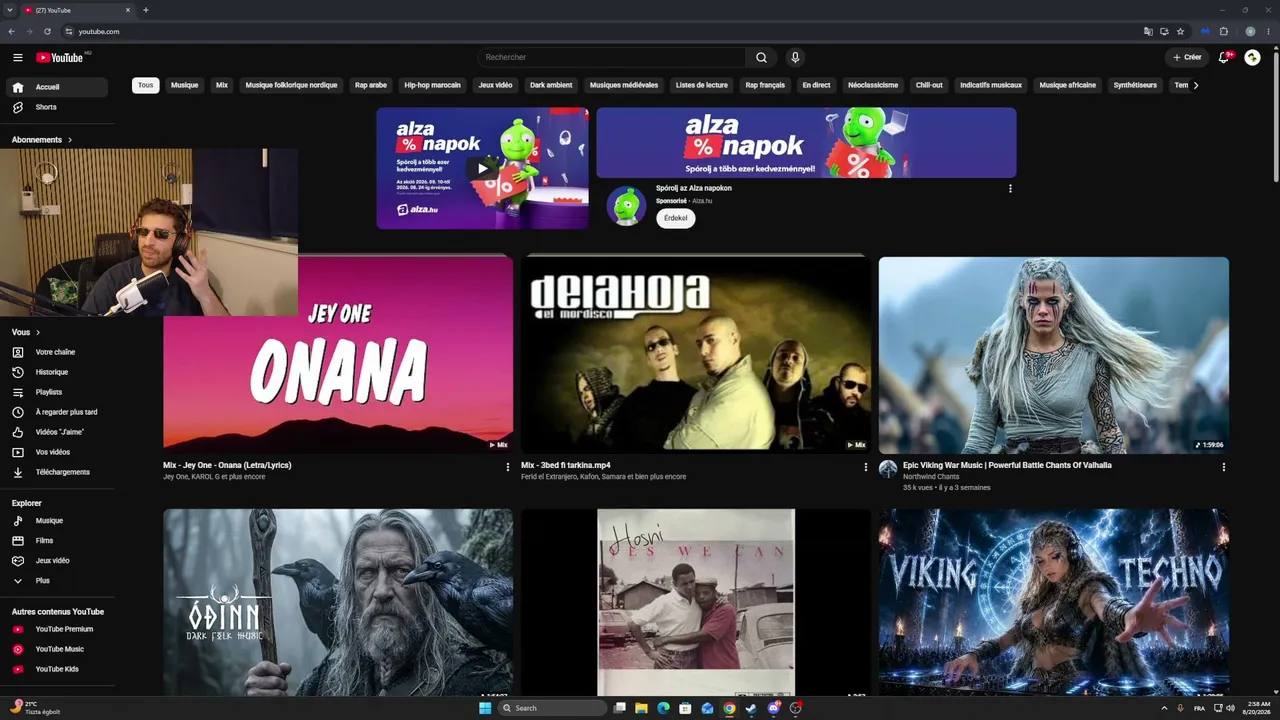
Task: Open the Chrome tab search dropdown
Action: [9, 10]
